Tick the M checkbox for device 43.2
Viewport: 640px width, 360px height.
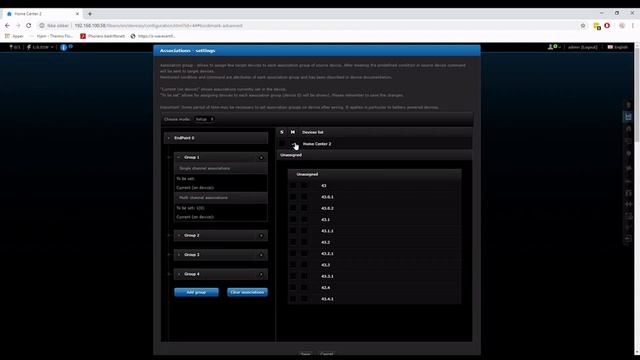304,242
